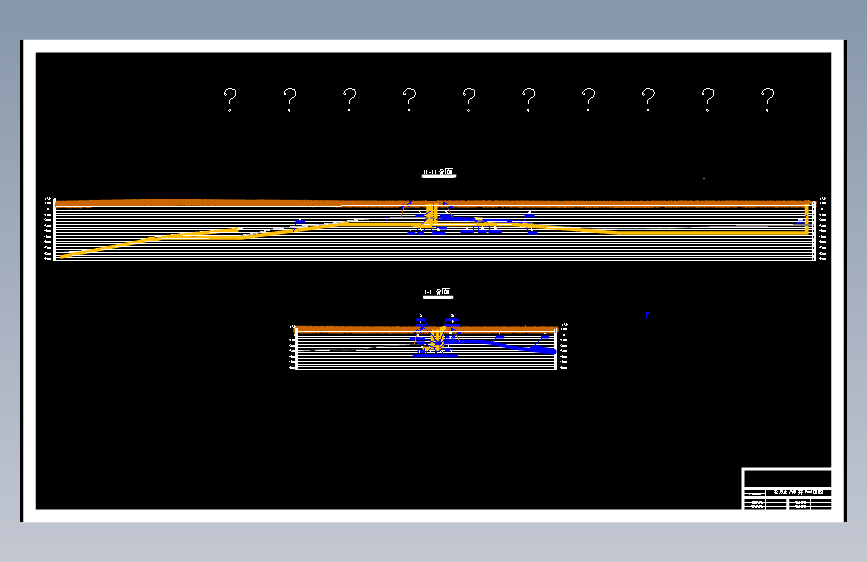Click the I-I 剖面 section title
Viewport: 867px width, 562px height.
[437, 293]
